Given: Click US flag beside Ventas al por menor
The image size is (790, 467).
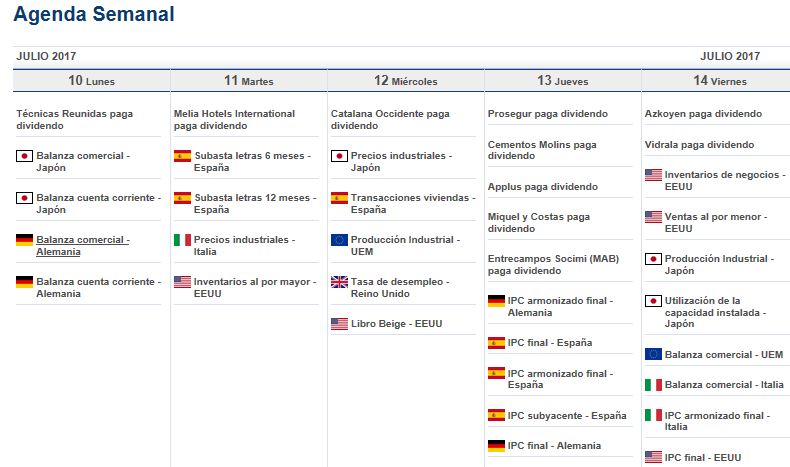Looking at the screenshot, I should coord(653,217).
